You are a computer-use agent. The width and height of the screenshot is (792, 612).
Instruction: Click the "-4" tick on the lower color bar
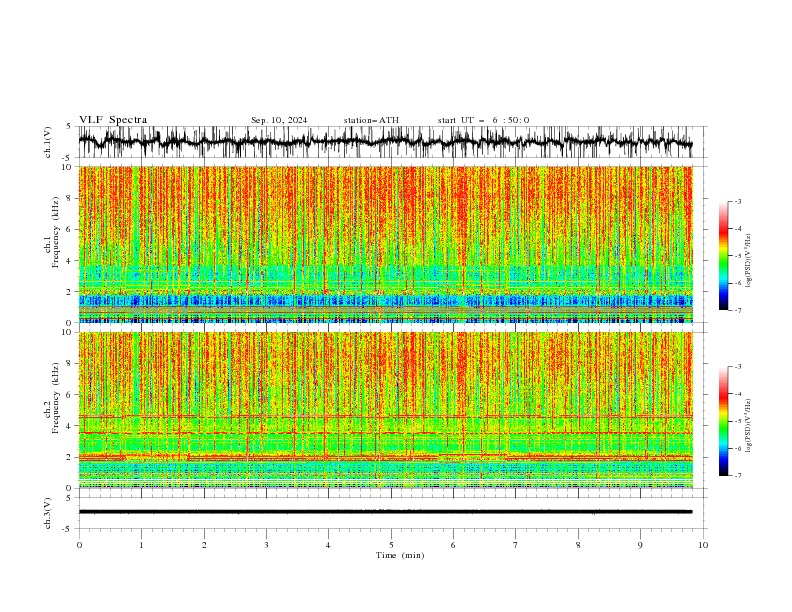click(738, 394)
